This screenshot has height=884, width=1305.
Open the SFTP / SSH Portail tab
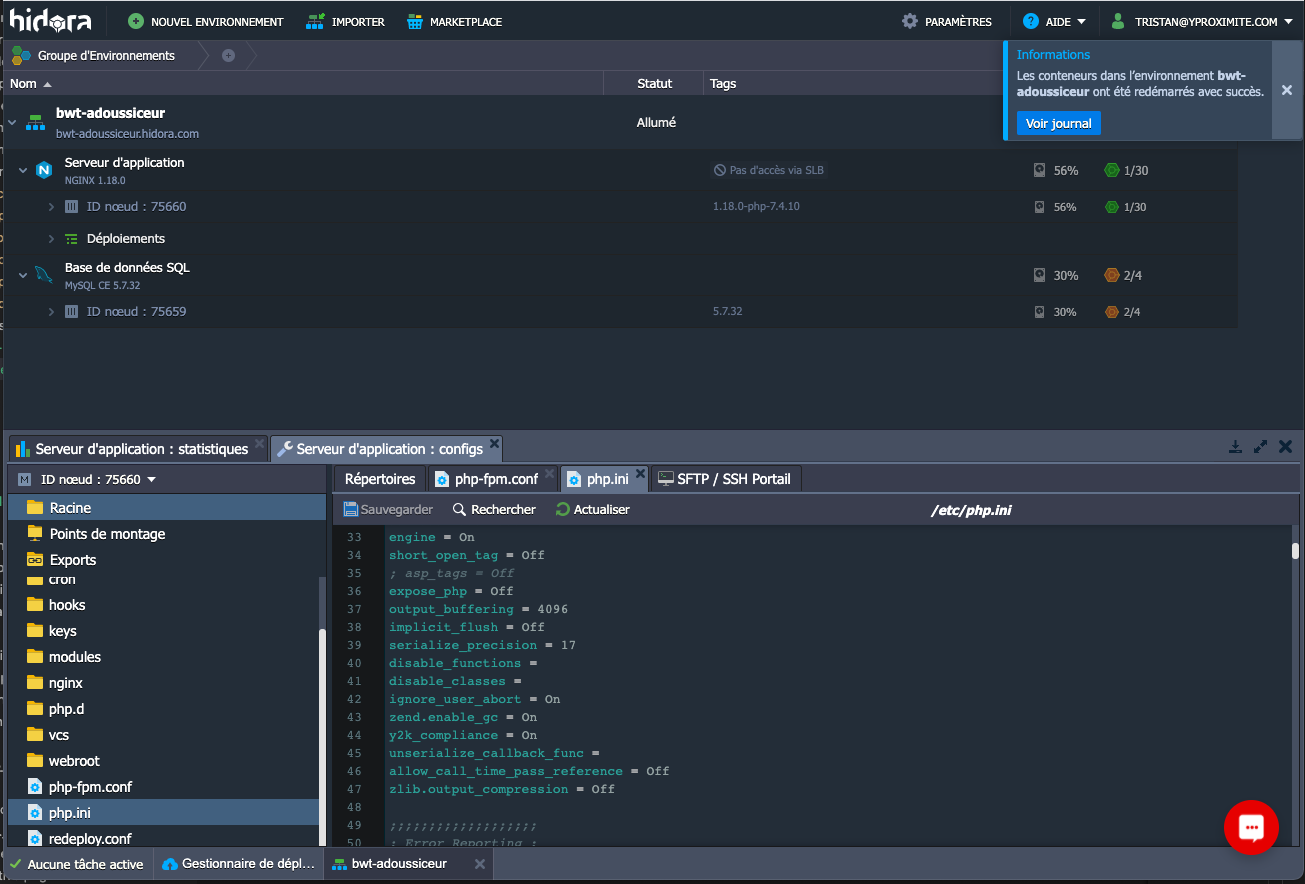pyautogui.click(x=726, y=479)
